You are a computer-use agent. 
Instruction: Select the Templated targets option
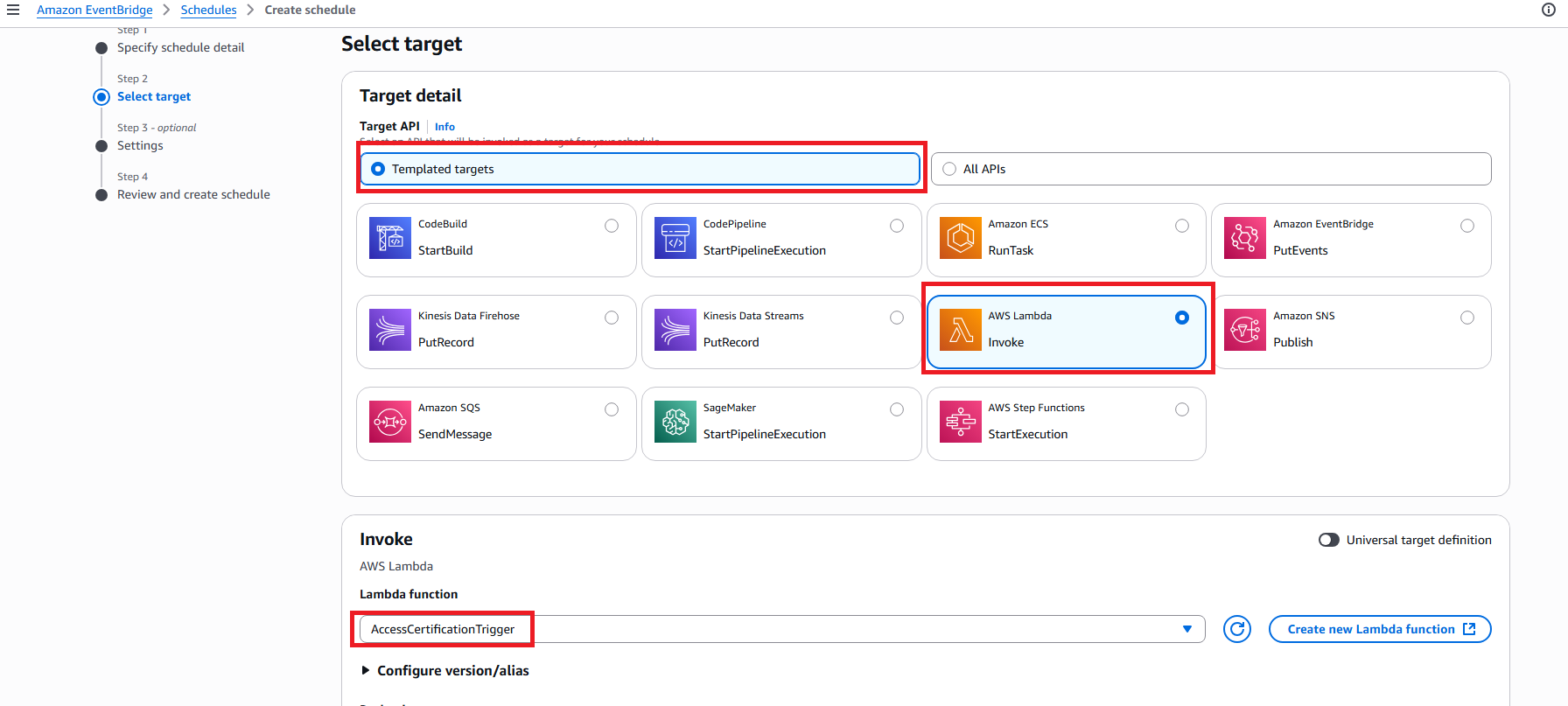point(640,169)
